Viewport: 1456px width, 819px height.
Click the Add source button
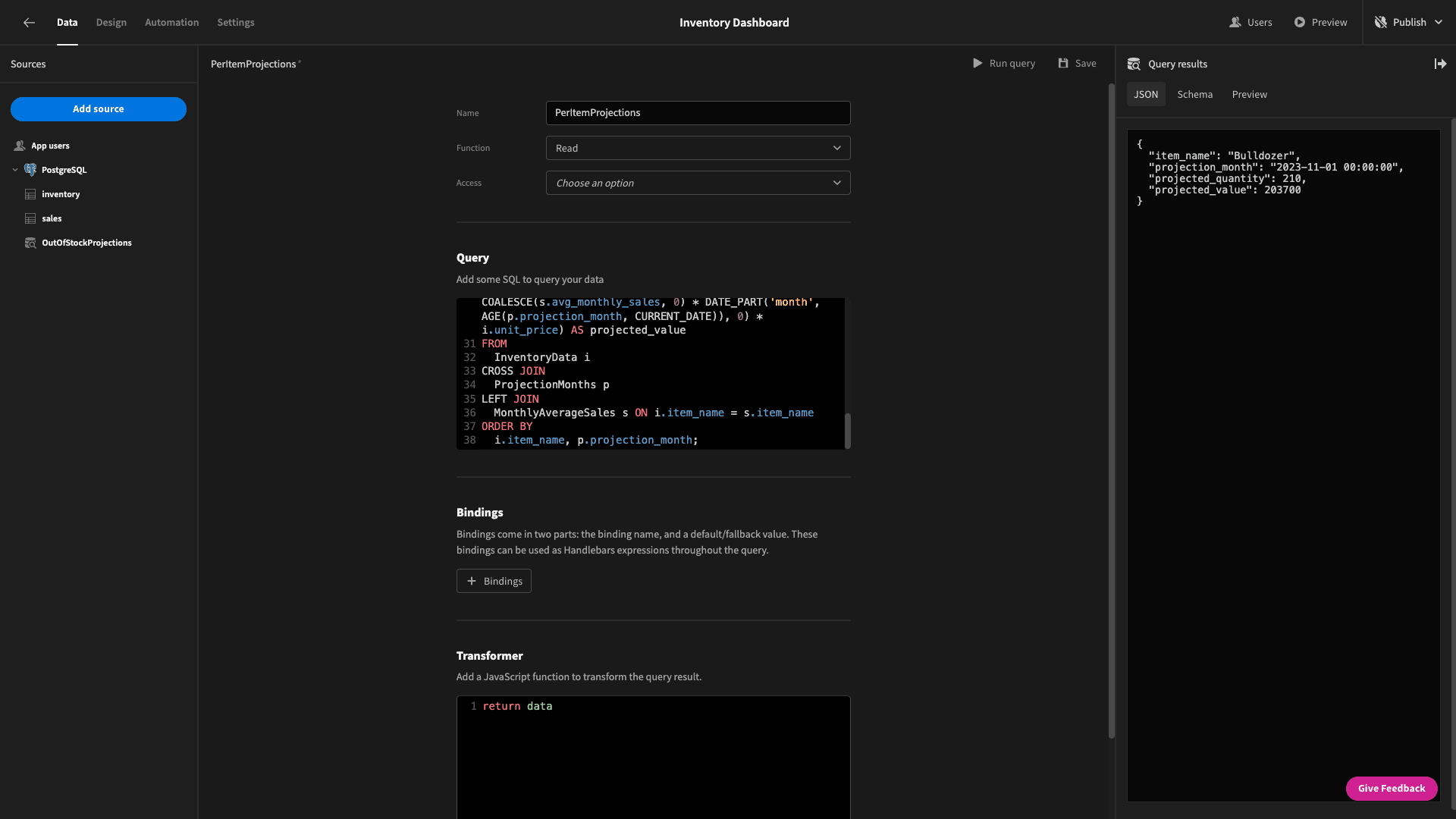pyautogui.click(x=99, y=109)
